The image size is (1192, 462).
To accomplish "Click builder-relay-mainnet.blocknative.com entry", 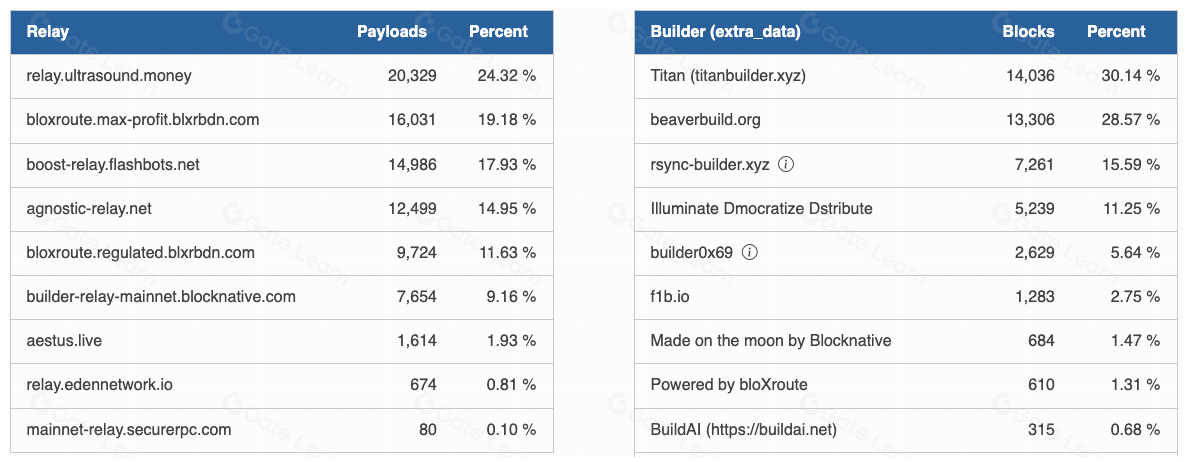I will coord(161,296).
